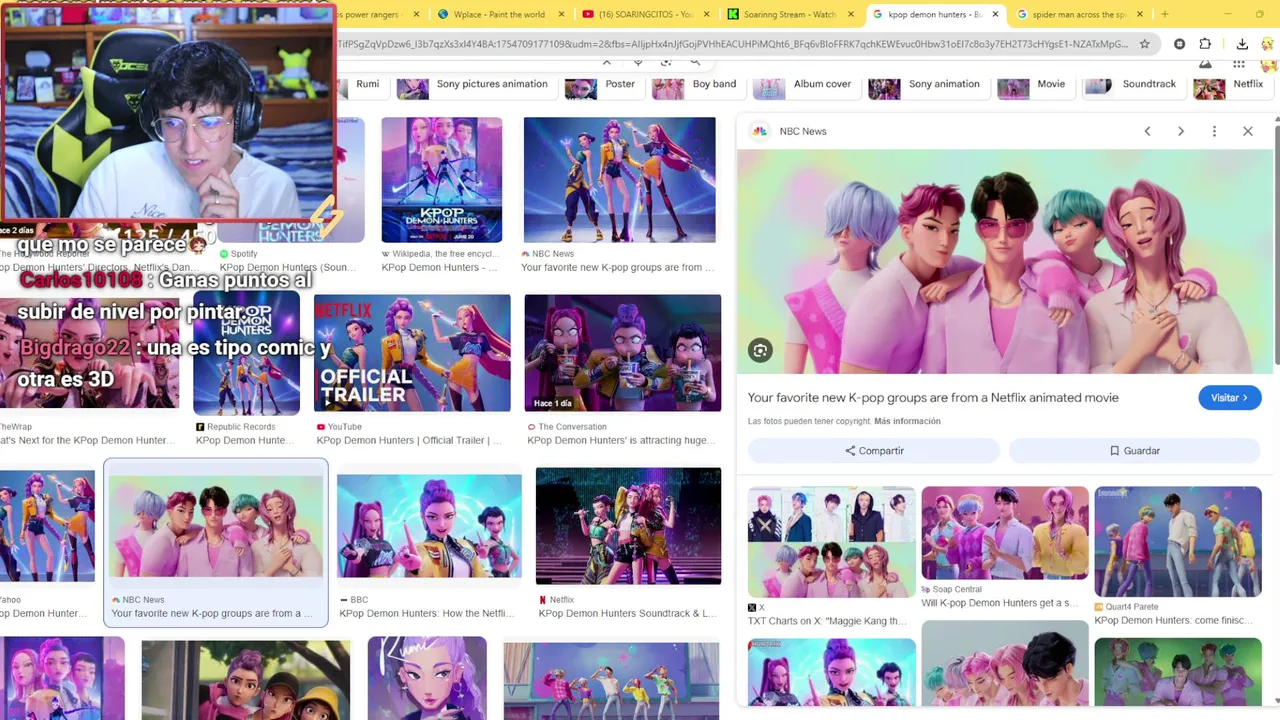This screenshot has width=1280, height=720.
Task: Click the browser address bar URL
Action: (x=732, y=44)
